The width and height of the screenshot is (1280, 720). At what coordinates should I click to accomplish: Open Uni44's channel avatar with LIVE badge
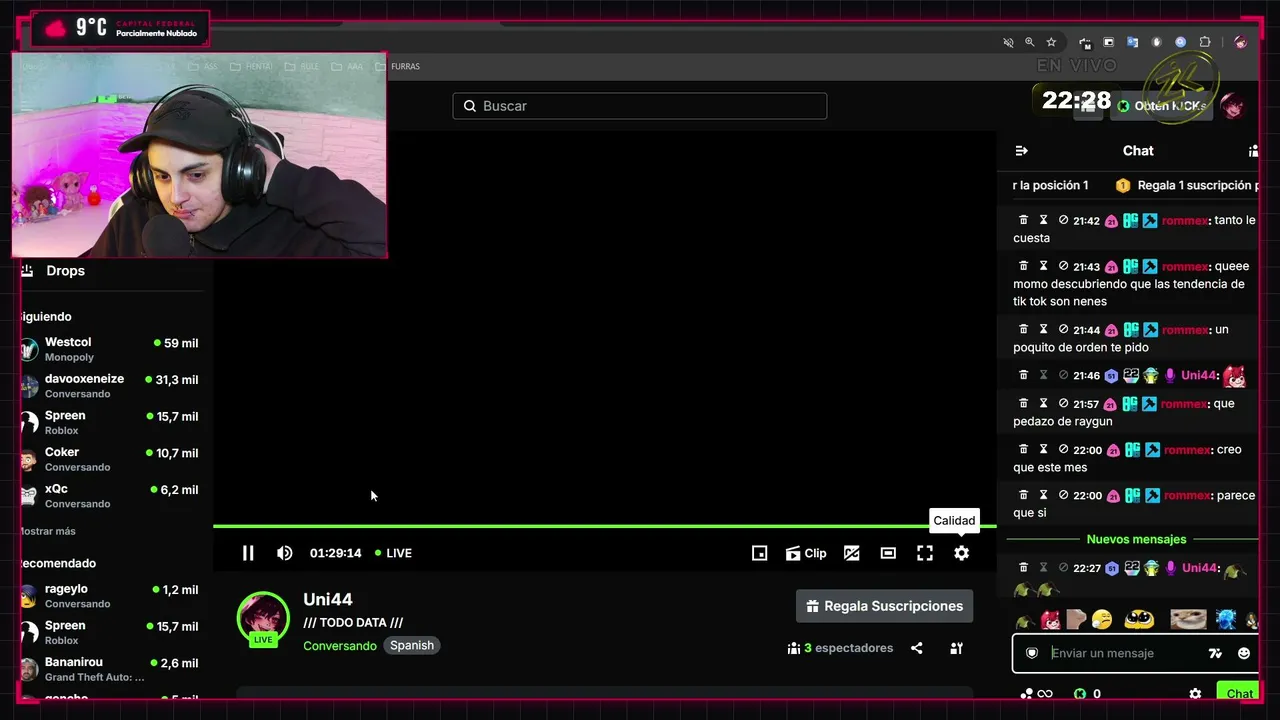(263, 619)
